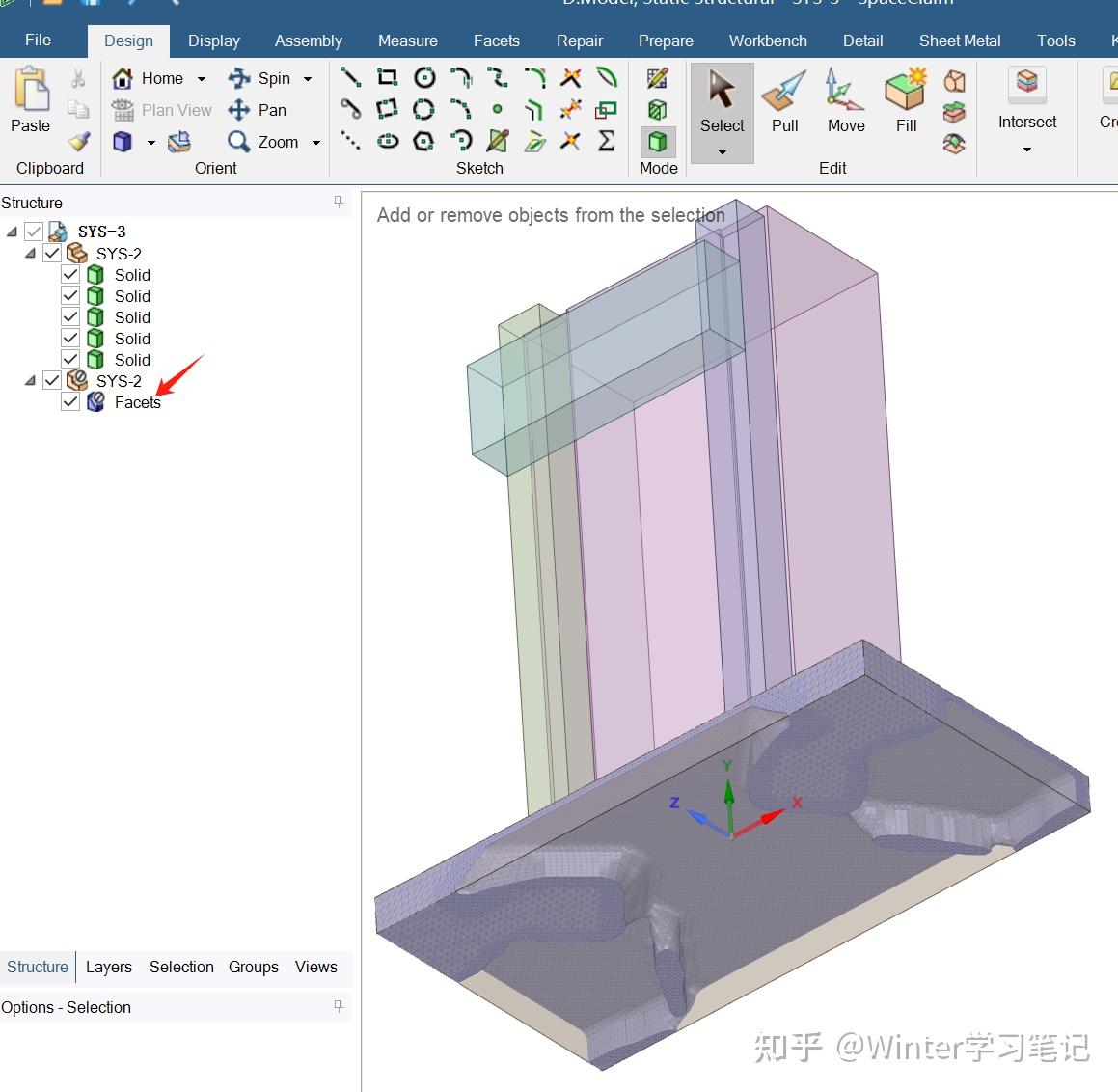The width and height of the screenshot is (1118, 1092).
Task: Uncheck the SYS-3 assembly checkbox
Action: tap(34, 231)
